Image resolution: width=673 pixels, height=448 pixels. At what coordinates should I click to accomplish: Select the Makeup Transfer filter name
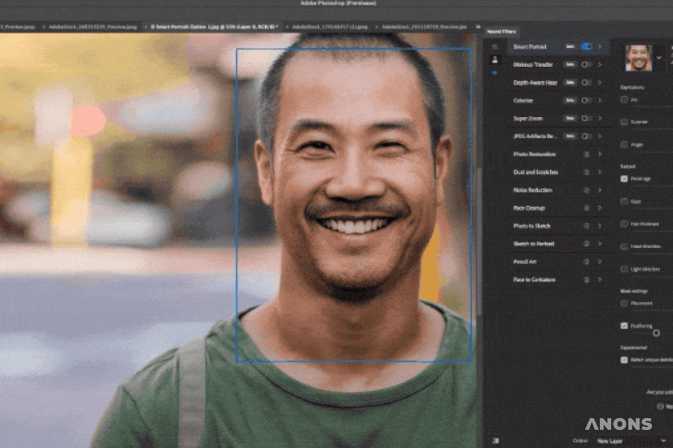tap(533, 64)
